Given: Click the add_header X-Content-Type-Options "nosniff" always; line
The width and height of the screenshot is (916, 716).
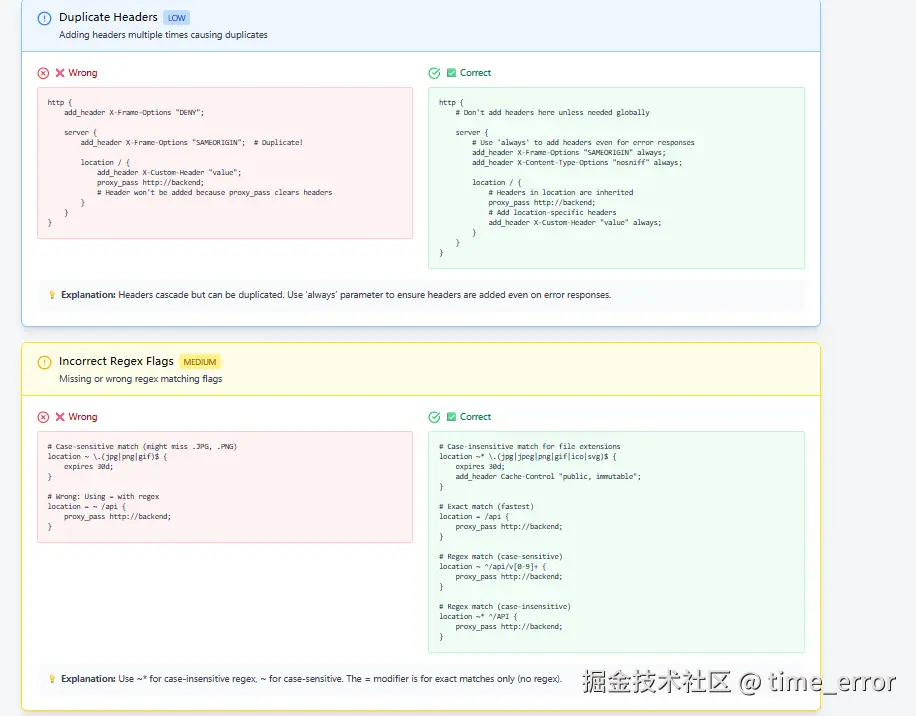Looking at the screenshot, I should tap(577, 162).
